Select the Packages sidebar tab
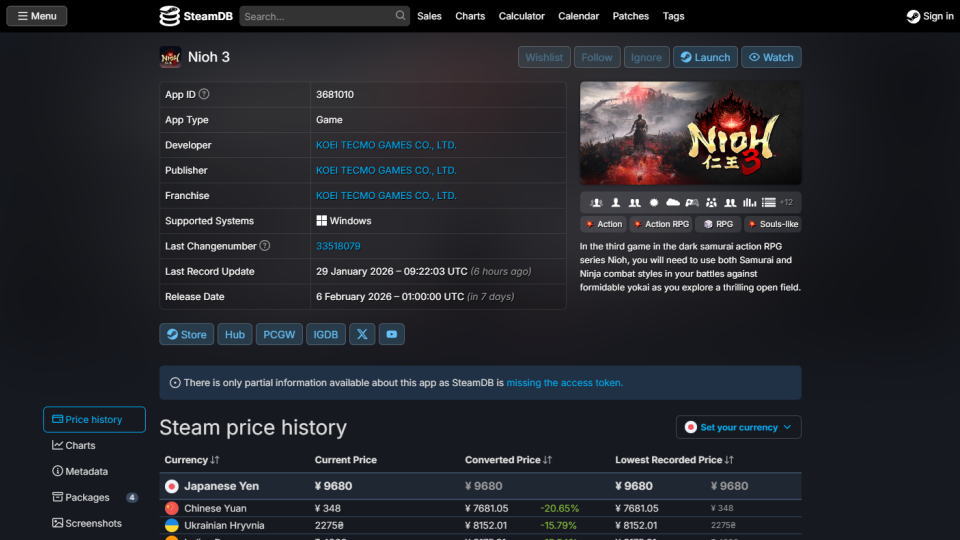960x540 pixels. pos(94,497)
